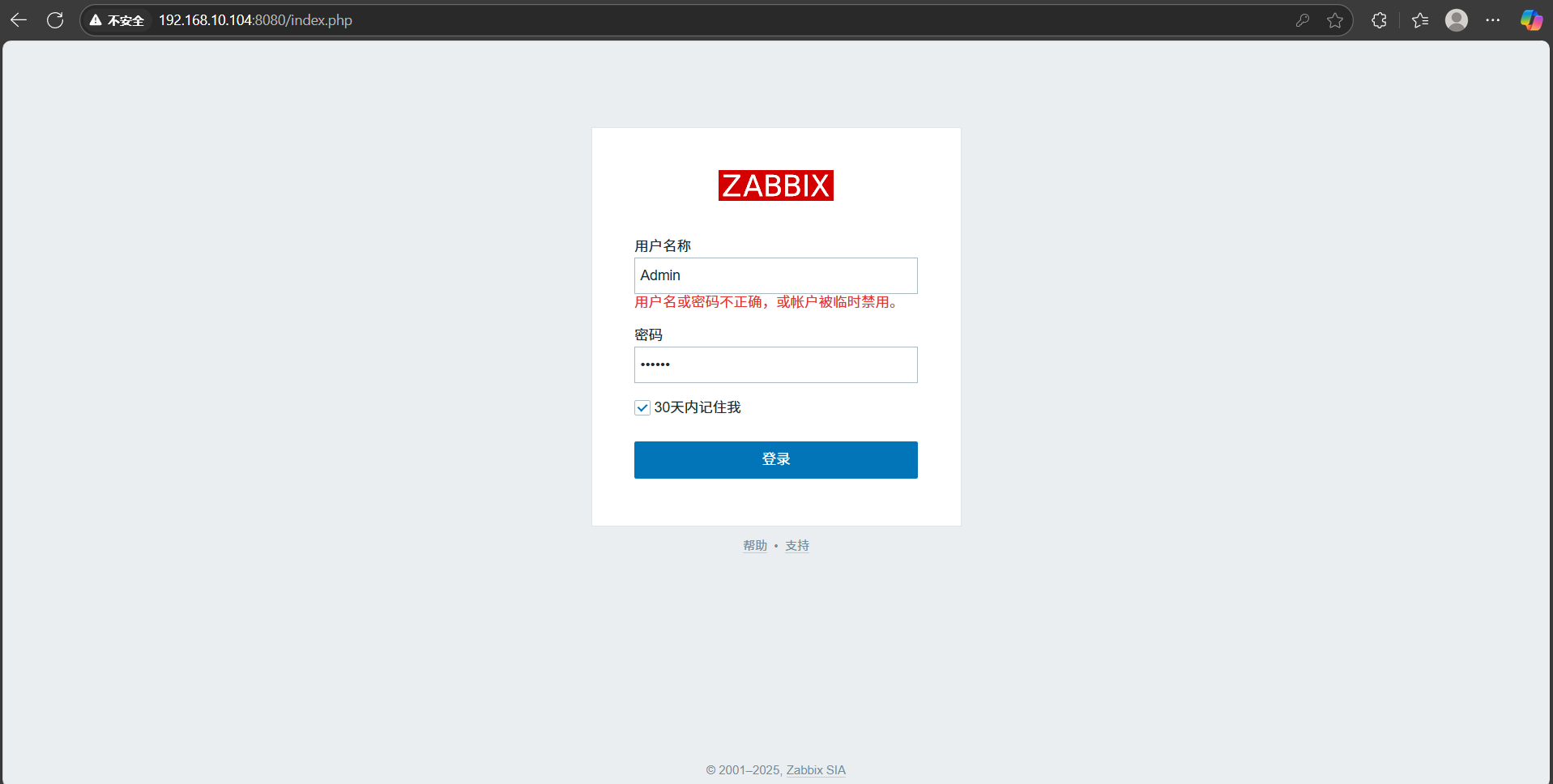The height and width of the screenshot is (784, 1553).
Task: Open the Copilot sidebar icon
Action: click(1531, 20)
